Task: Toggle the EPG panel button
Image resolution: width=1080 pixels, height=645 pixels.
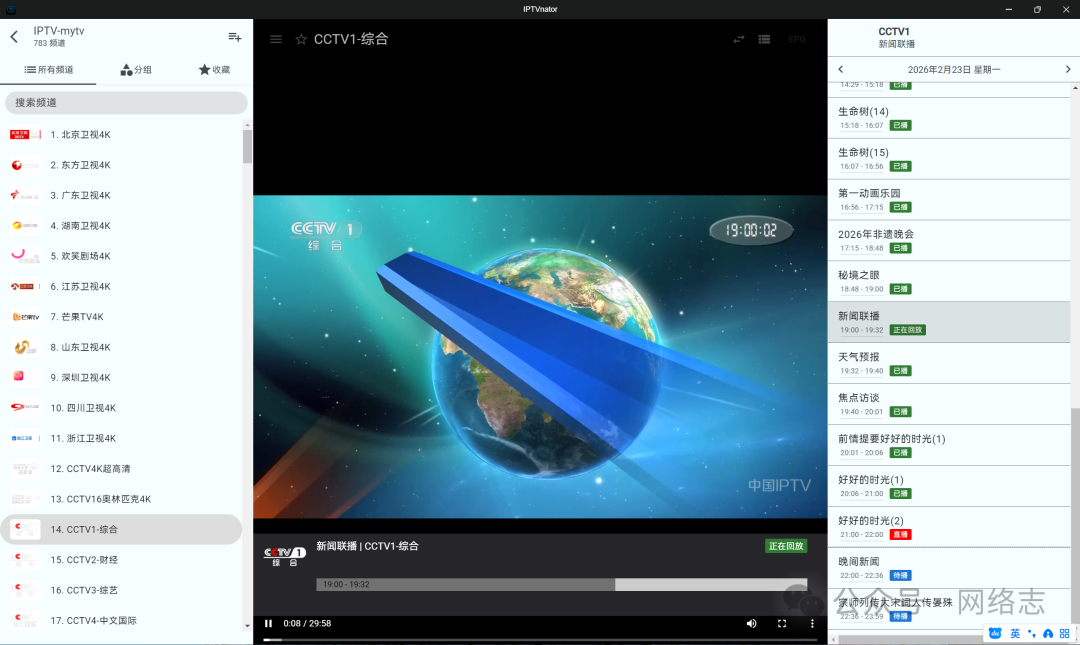Action: coord(796,39)
